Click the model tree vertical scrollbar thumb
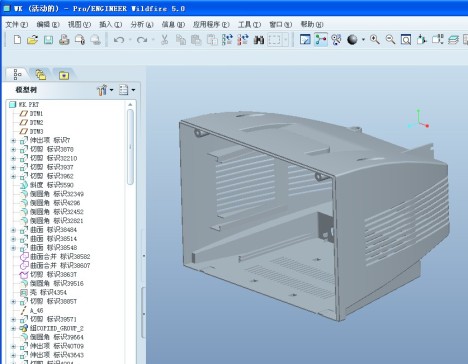 130,147
